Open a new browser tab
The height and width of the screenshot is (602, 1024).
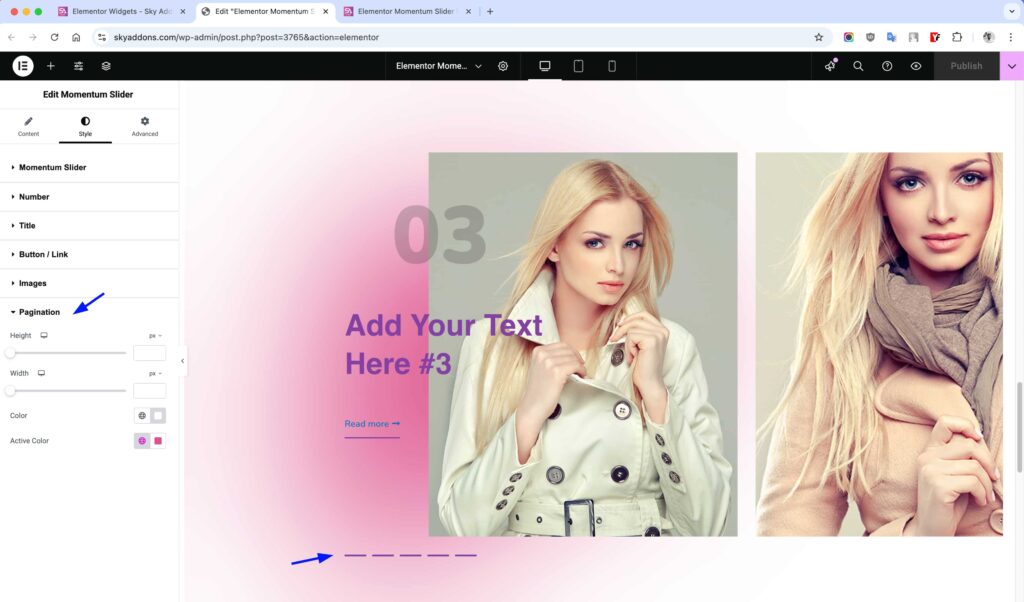click(490, 11)
